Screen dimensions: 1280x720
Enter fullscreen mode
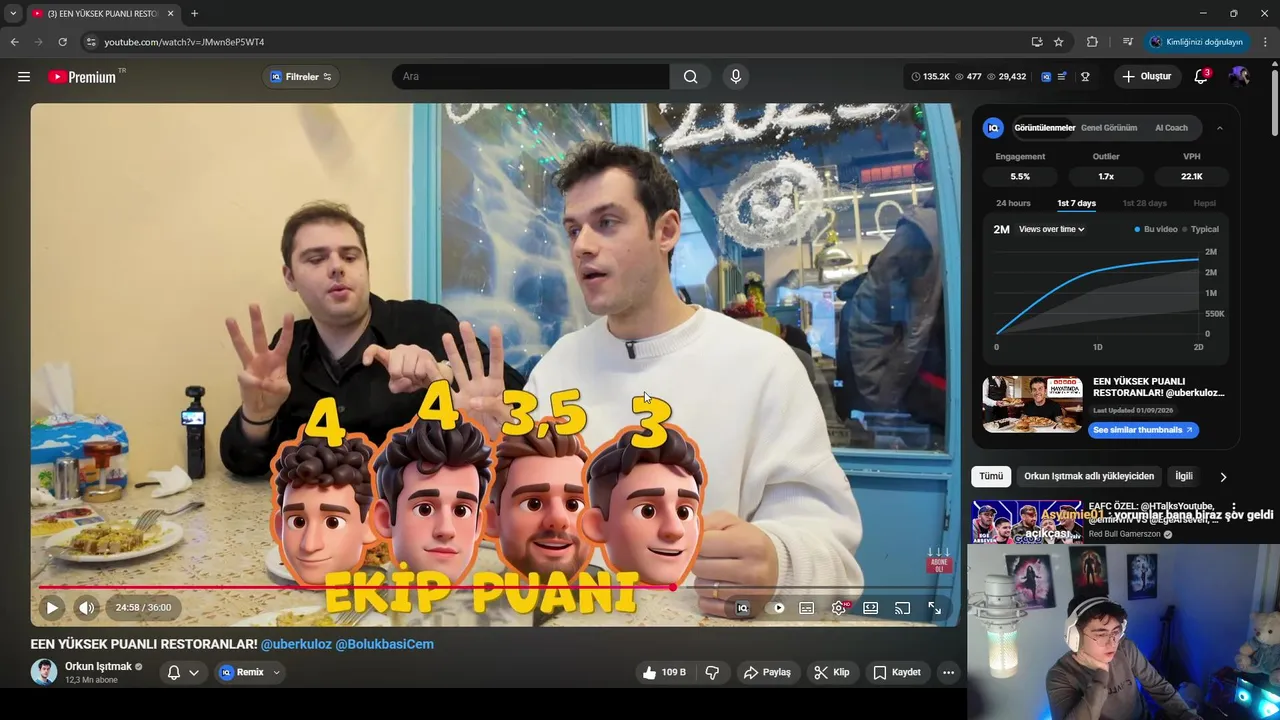[x=934, y=608]
